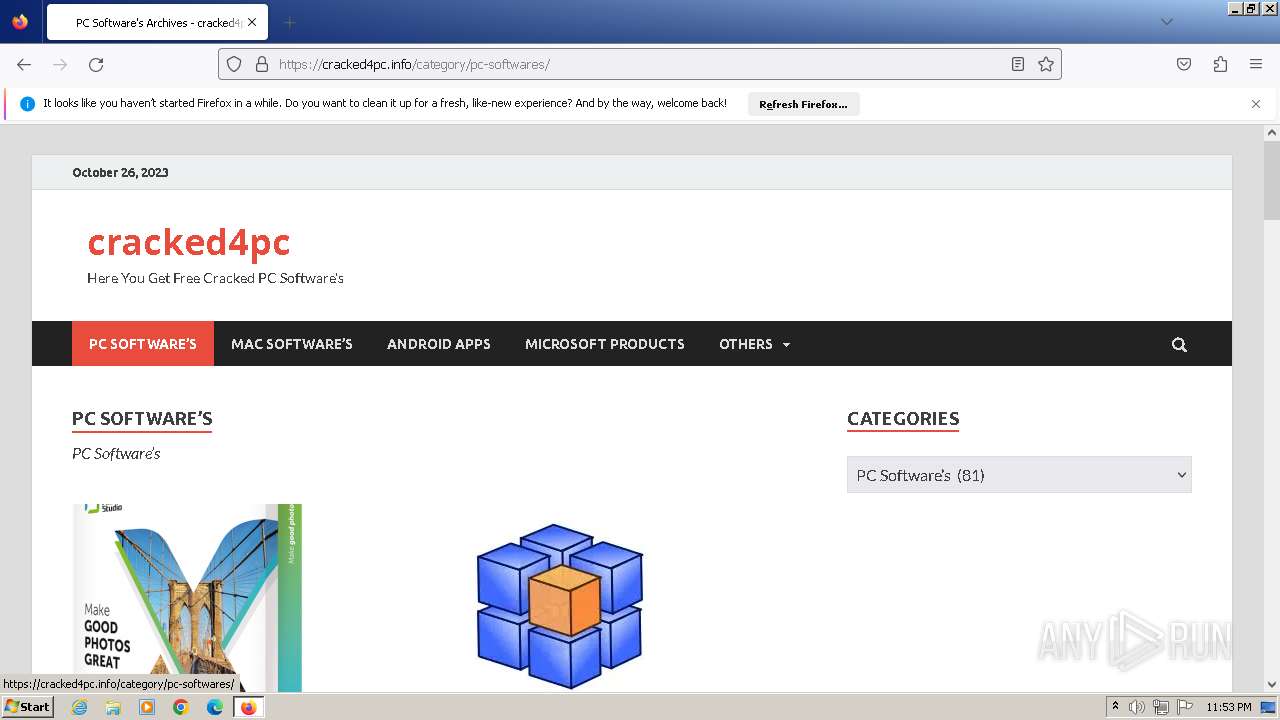Image resolution: width=1280 pixels, height=720 pixels.
Task: Expand the OTHERS menu
Action: [x=755, y=344]
